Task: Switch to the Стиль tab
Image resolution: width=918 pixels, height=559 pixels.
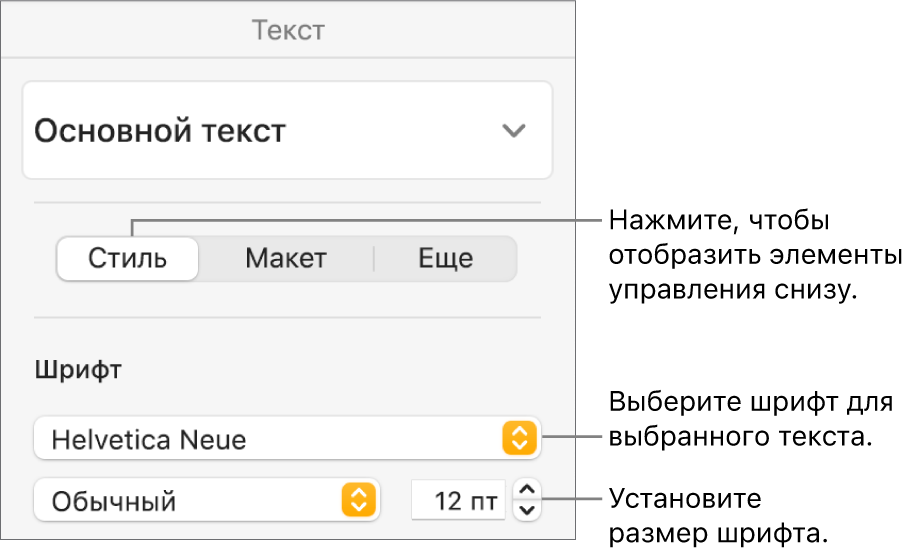Action: (128, 258)
